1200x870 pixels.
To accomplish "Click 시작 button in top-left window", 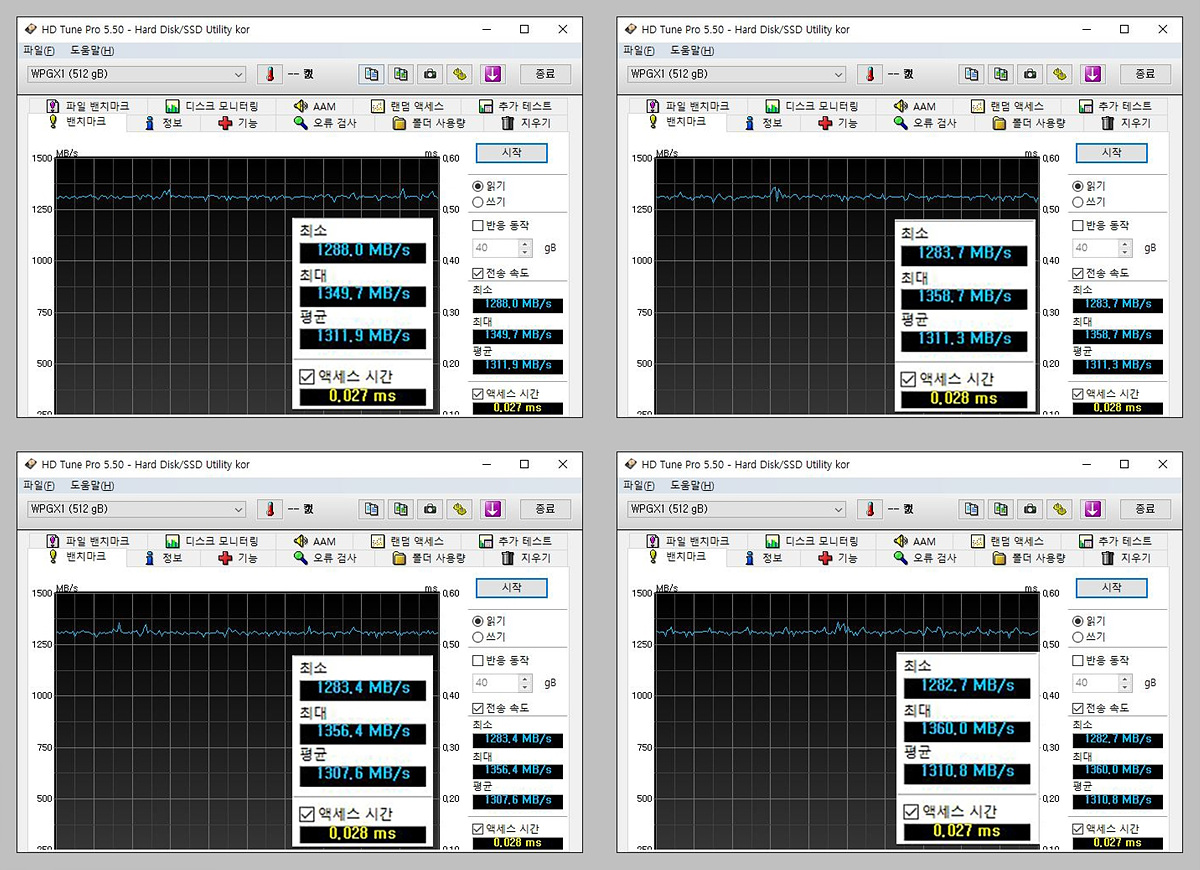I will click(x=511, y=153).
